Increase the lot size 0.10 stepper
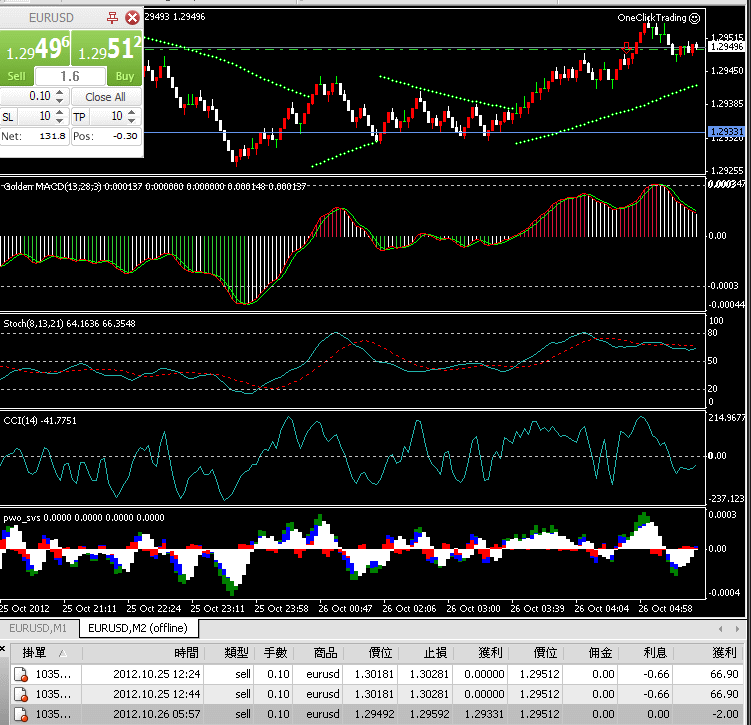 [x=59, y=92]
